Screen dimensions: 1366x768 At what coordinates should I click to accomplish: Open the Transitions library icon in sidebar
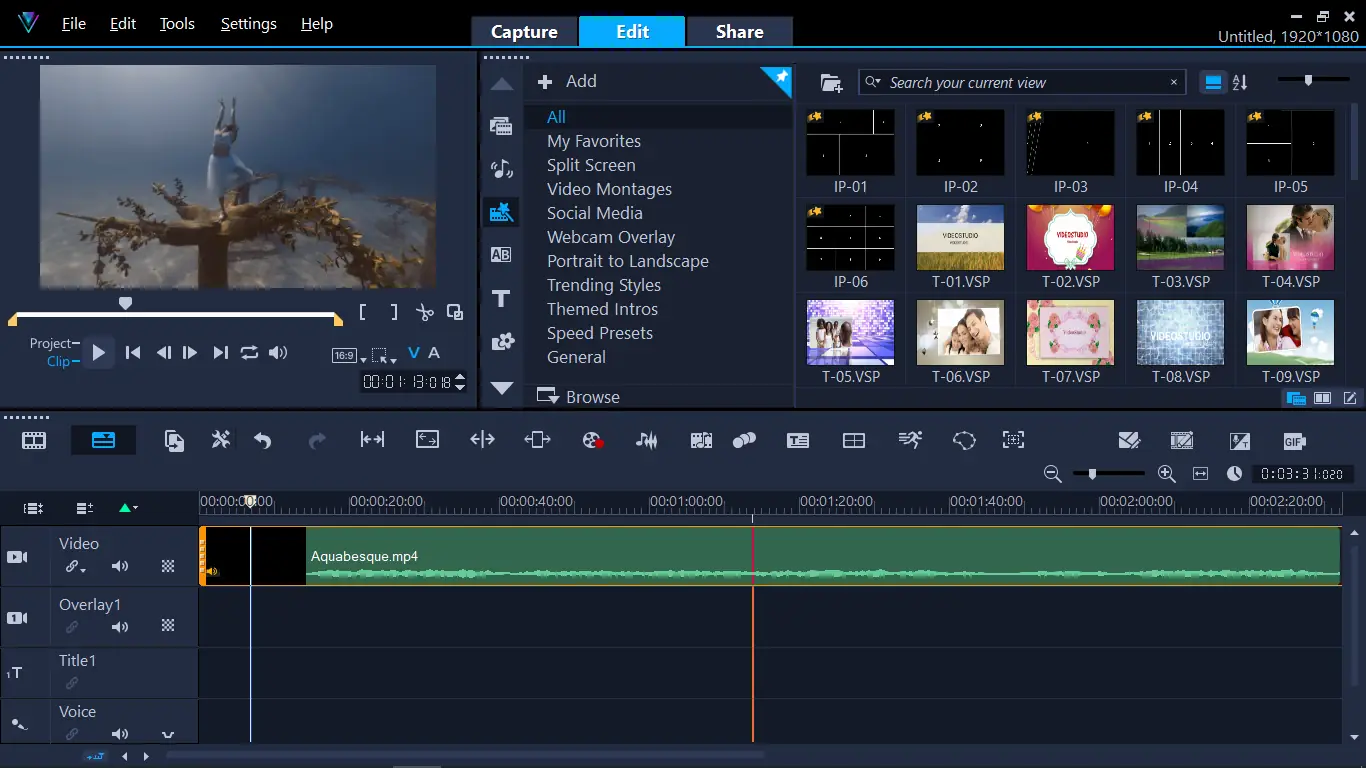(x=501, y=255)
